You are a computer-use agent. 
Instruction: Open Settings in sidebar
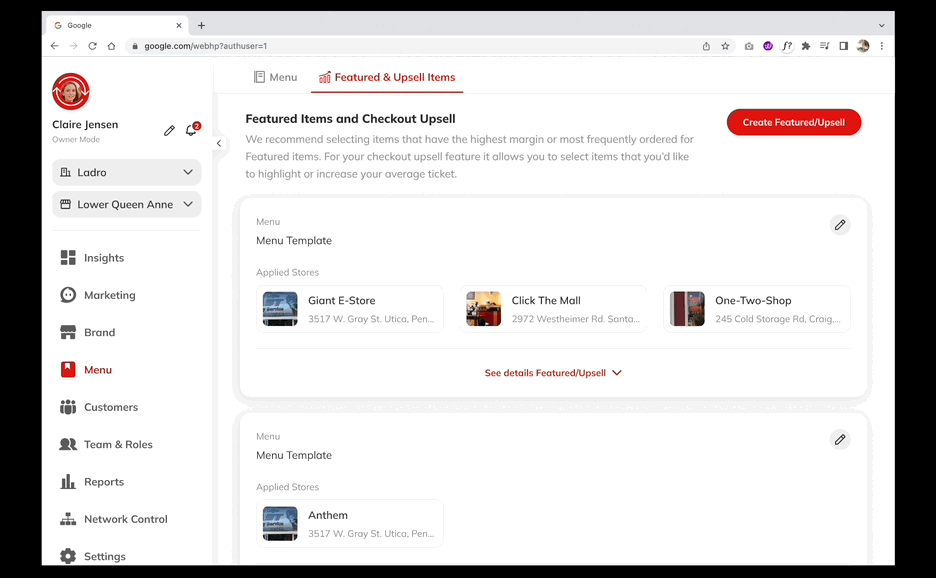(x=93, y=557)
